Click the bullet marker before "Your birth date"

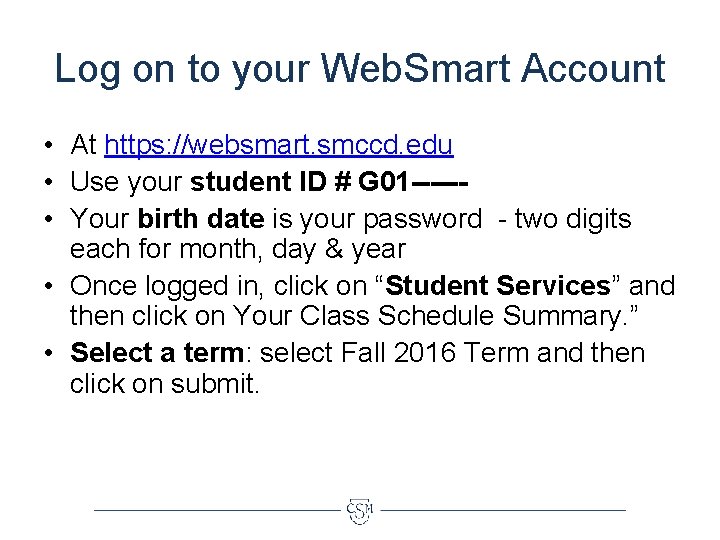pos(47,219)
